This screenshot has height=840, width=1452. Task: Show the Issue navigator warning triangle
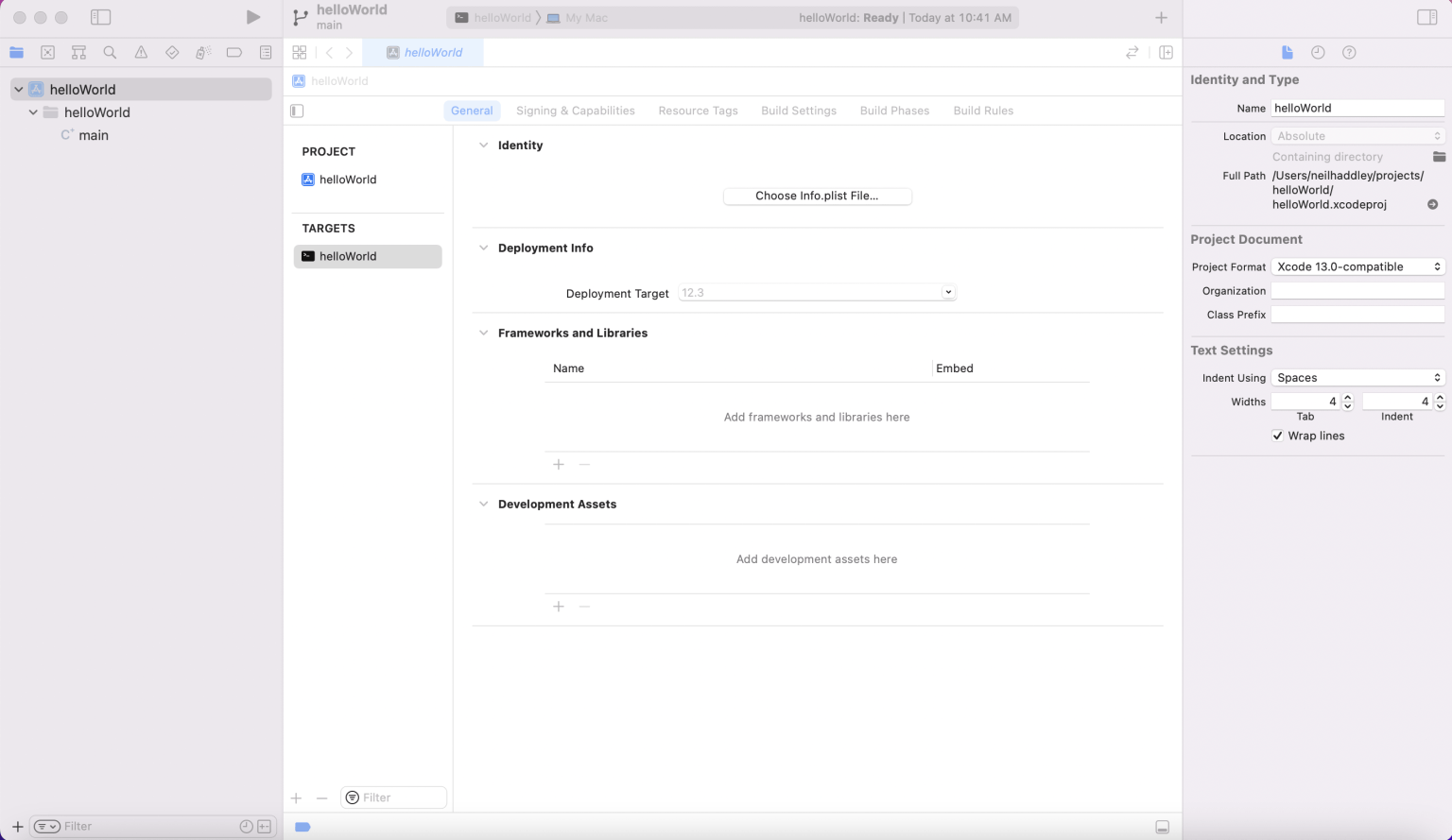[x=141, y=53]
